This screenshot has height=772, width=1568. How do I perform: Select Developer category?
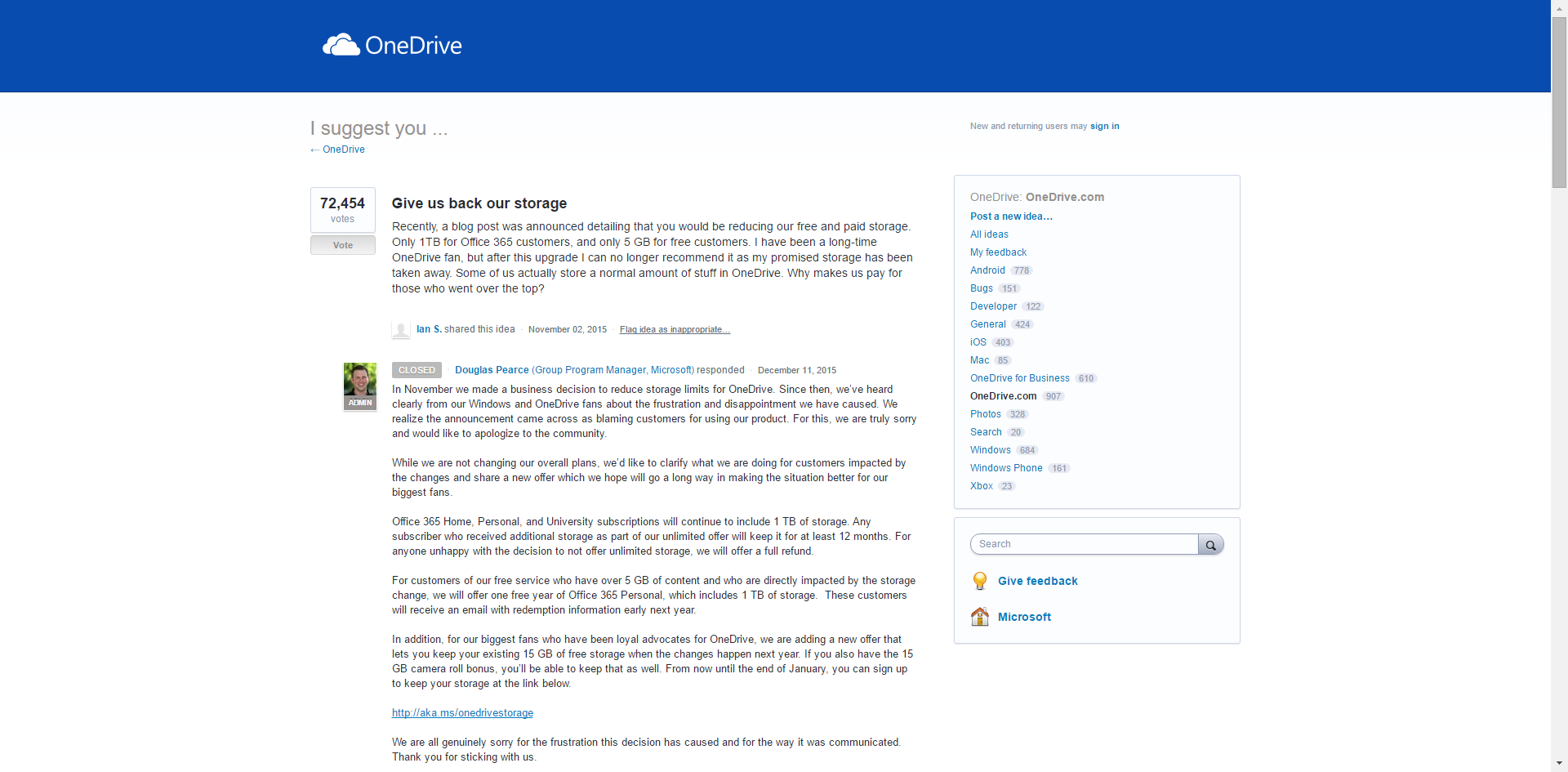click(993, 306)
